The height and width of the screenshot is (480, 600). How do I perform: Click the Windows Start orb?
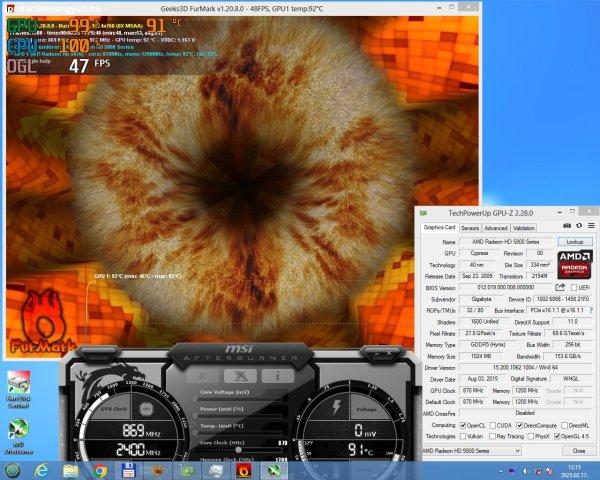click(x=13, y=470)
